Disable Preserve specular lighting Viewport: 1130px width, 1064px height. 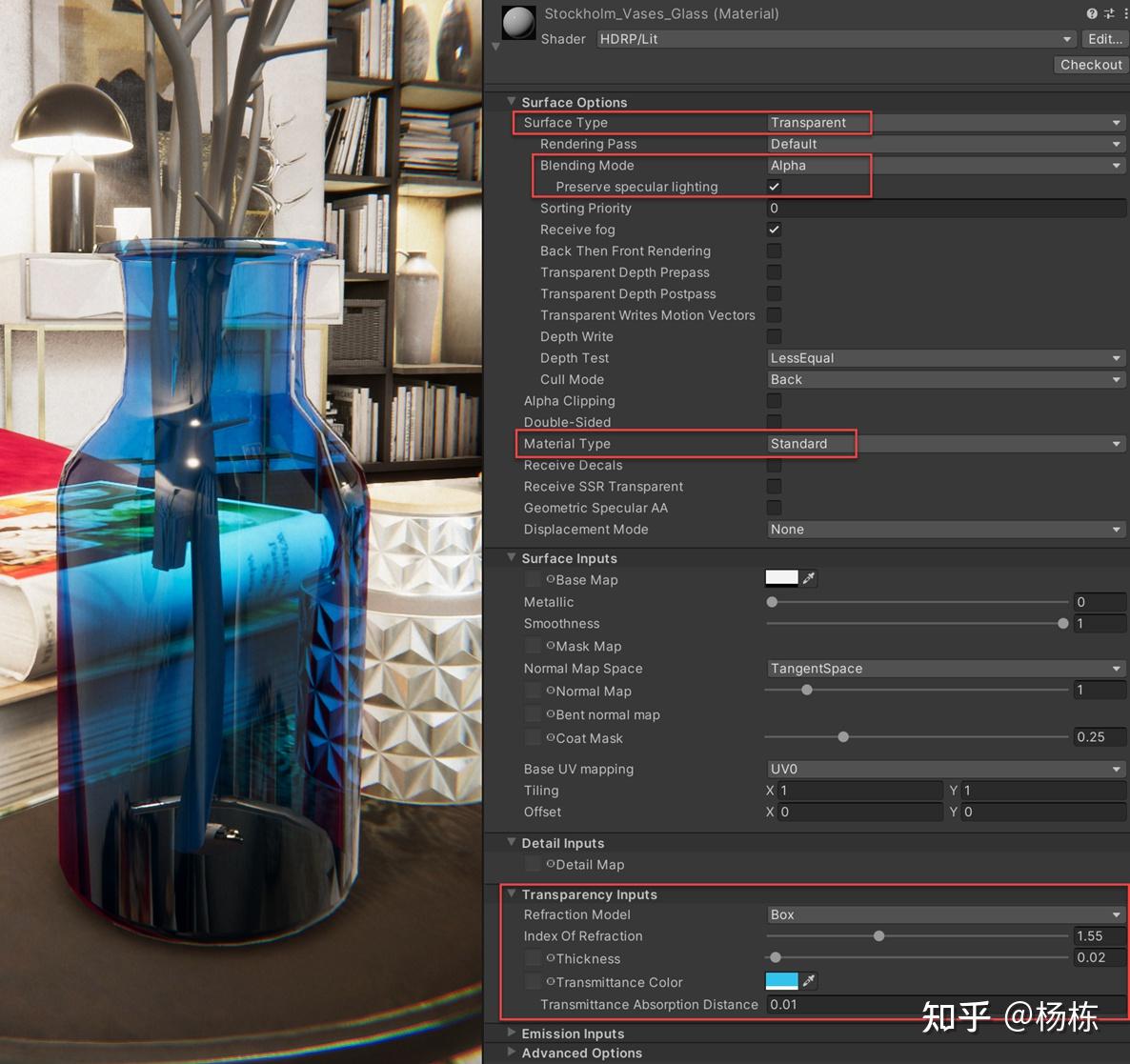tap(774, 187)
